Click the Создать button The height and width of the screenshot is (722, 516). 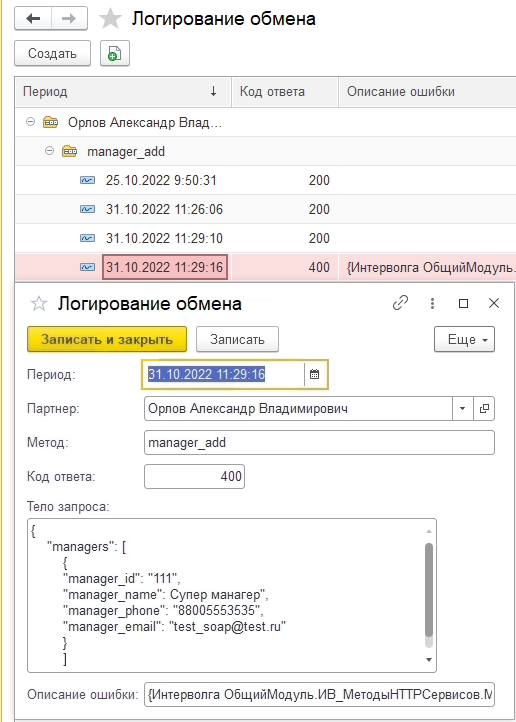(52, 53)
